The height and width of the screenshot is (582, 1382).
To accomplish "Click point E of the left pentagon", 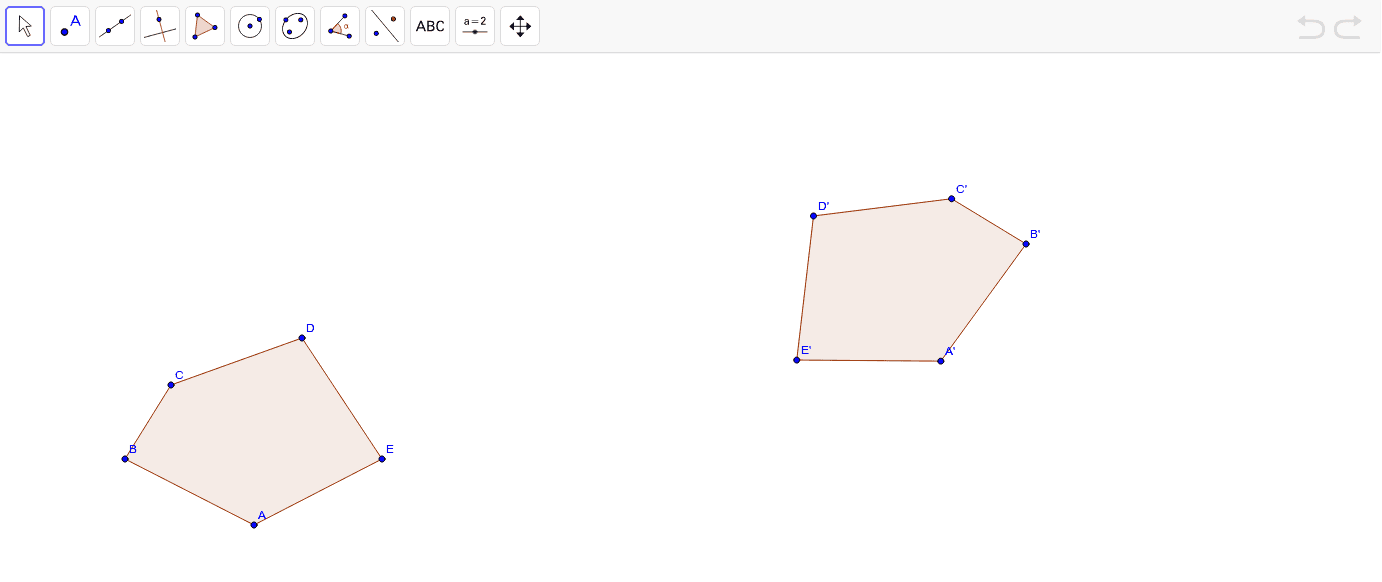I will point(382,459).
